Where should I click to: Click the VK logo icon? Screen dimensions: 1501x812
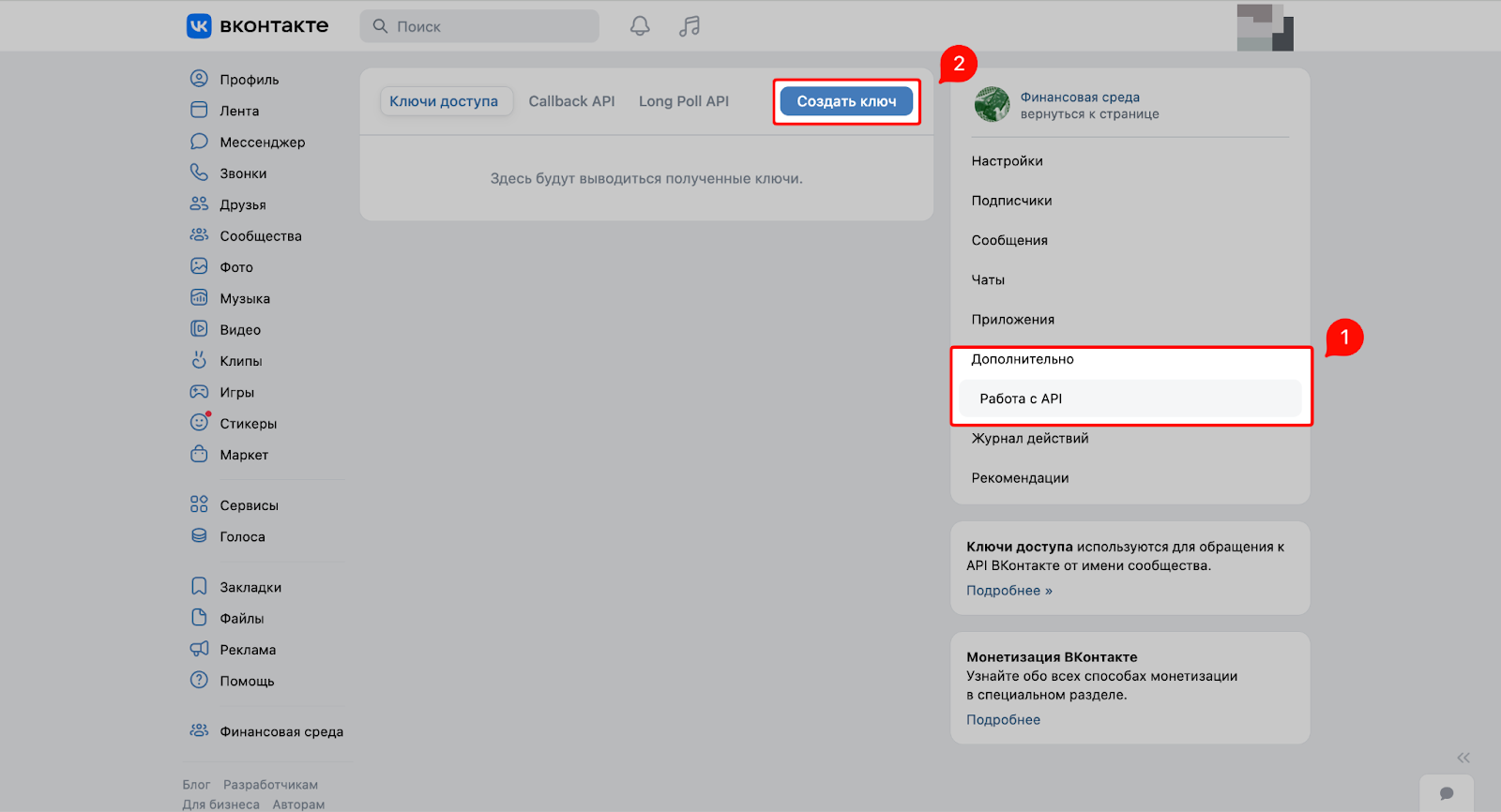pos(199,26)
